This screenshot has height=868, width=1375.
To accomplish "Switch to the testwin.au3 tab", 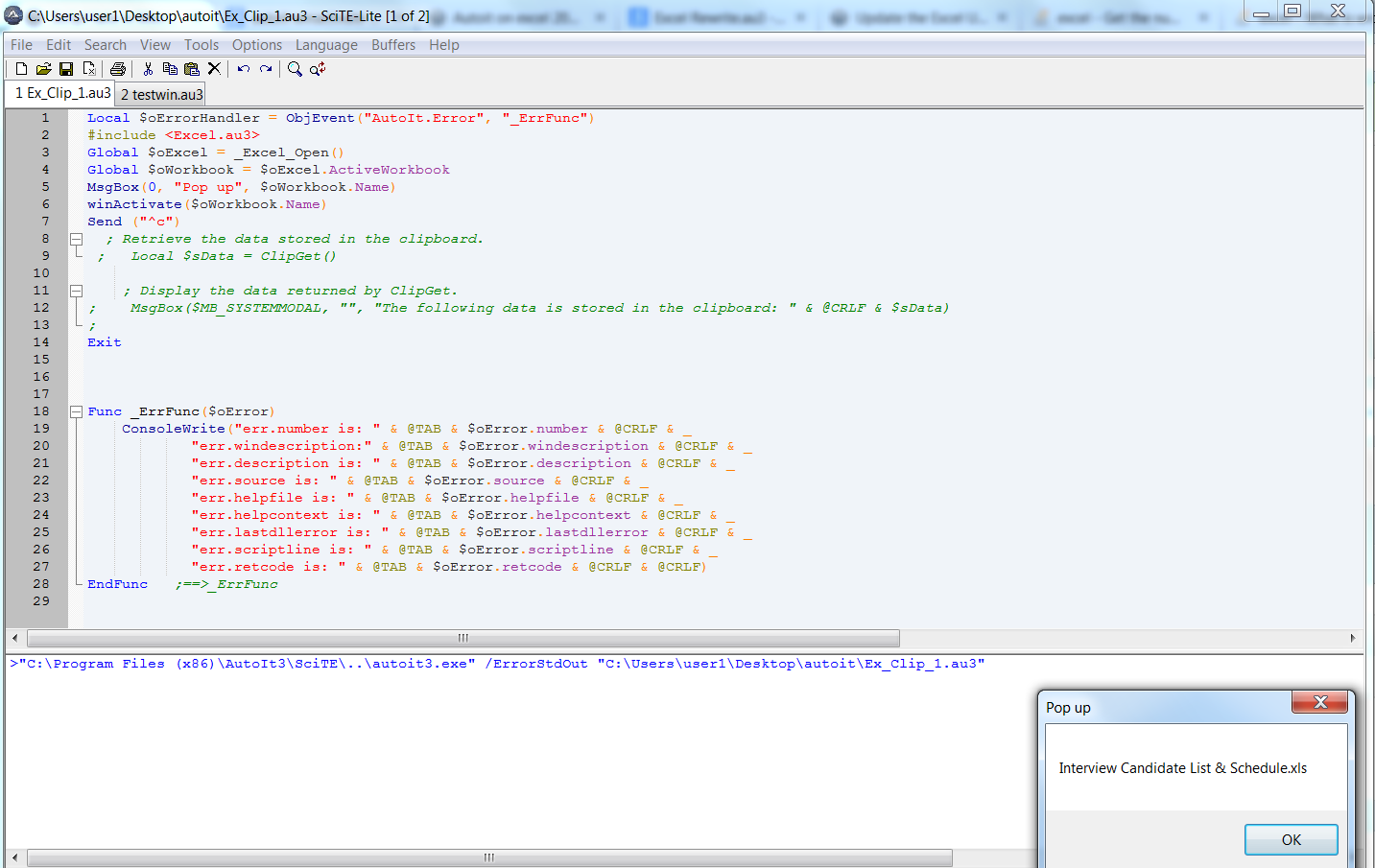I will pyautogui.click(x=161, y=94).
